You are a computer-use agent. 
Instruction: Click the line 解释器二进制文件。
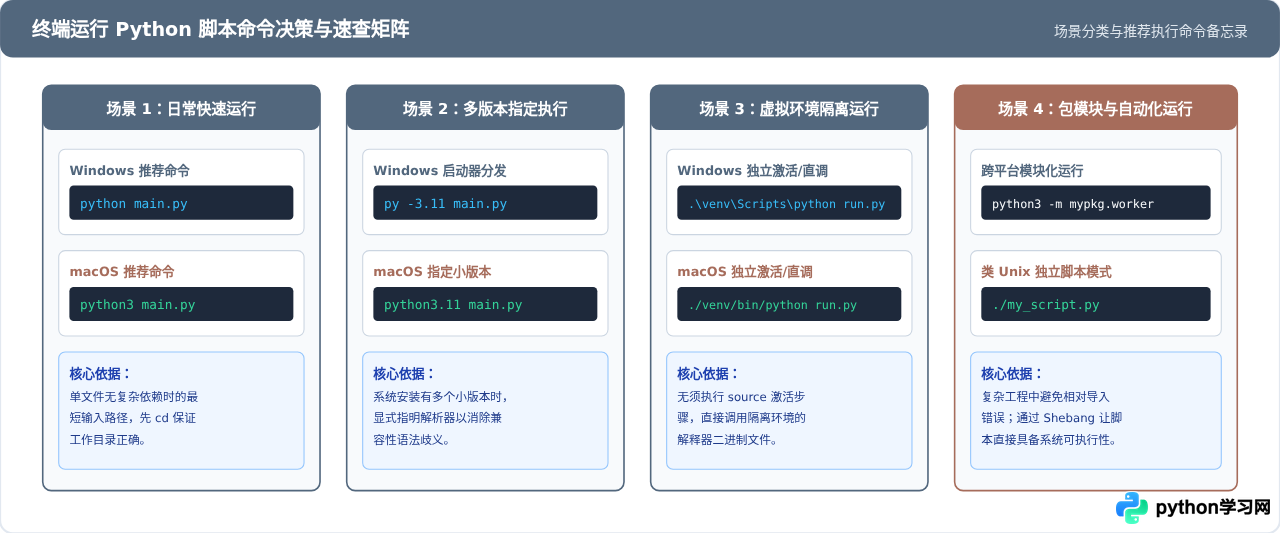tap(727, 439)
